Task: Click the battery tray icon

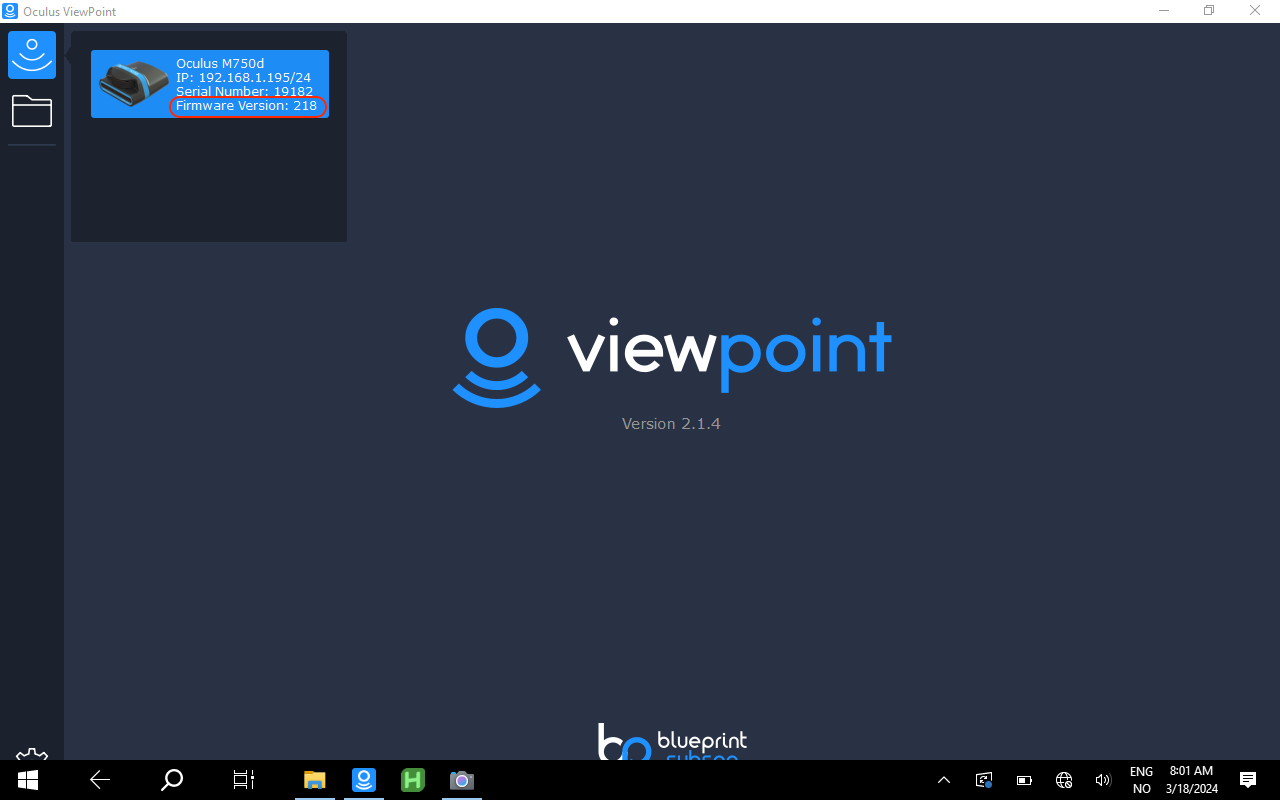Action: pos(1024,780)
